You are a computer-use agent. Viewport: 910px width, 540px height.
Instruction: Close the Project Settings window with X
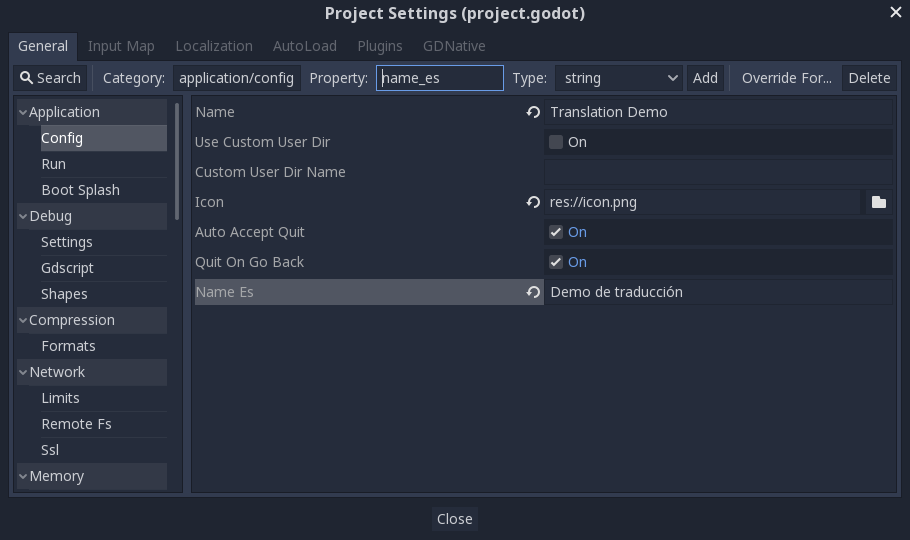(x=895, y=13)
